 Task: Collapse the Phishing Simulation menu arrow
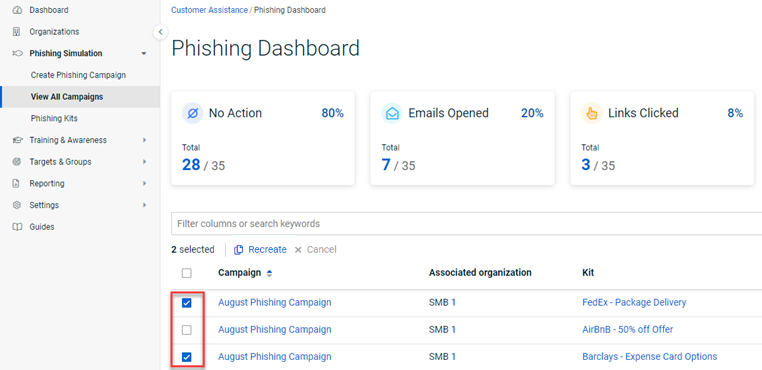[144, 53]
